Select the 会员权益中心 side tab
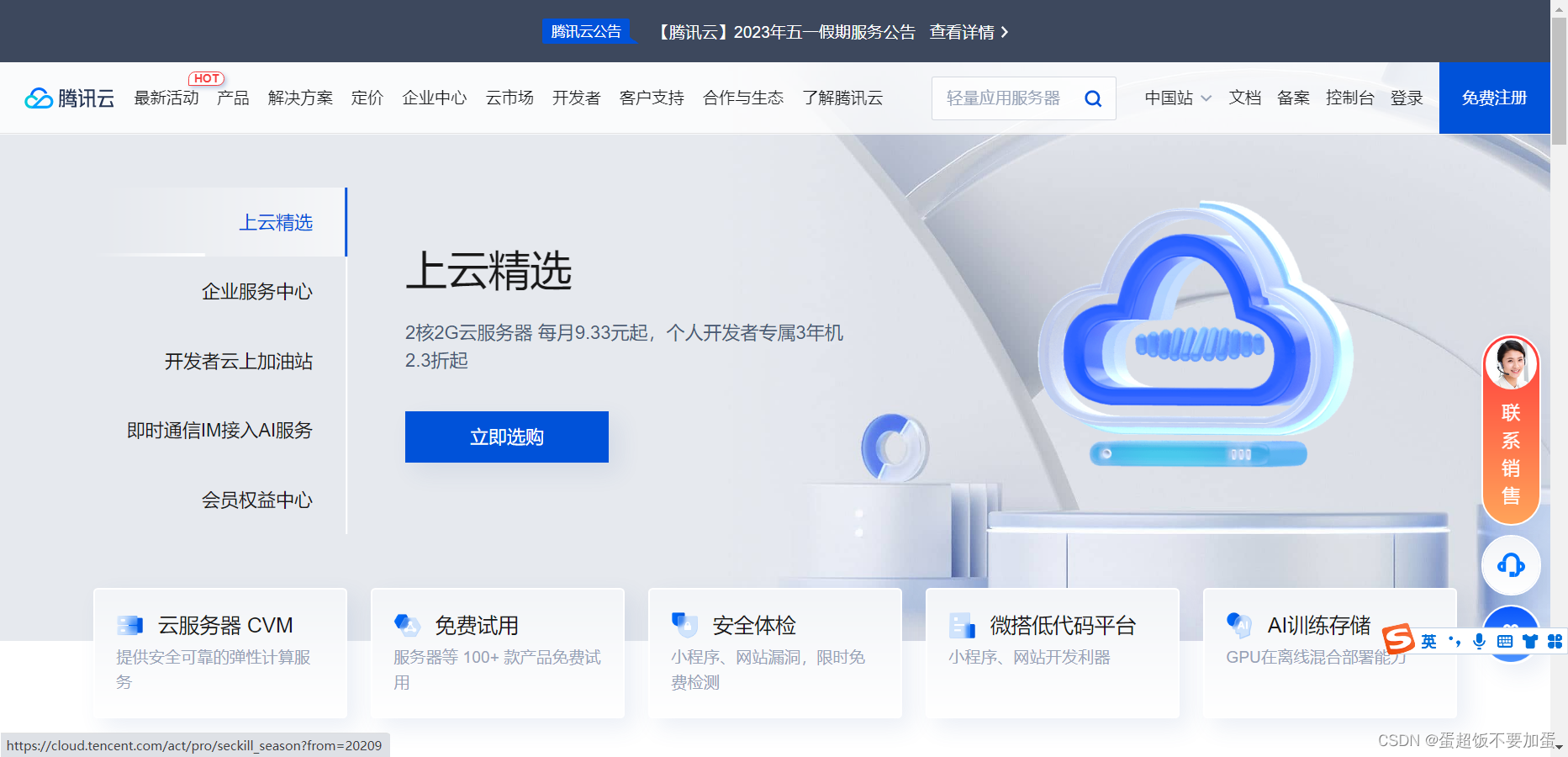The height and width of the screenshot is (757, 1568). click(257, 500)
